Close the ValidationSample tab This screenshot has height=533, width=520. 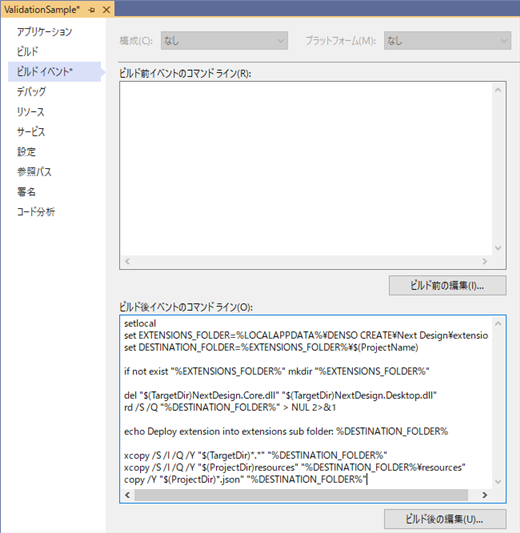pos(106,10)
